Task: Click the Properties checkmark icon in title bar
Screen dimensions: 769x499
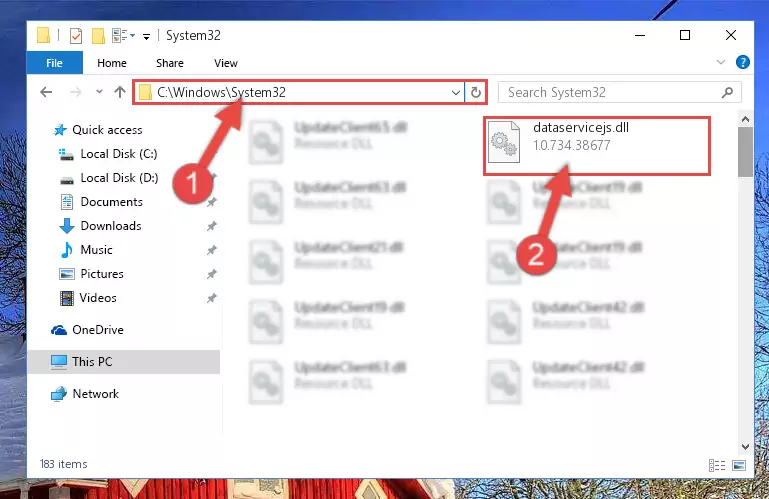Action: (x=76, y=36)
